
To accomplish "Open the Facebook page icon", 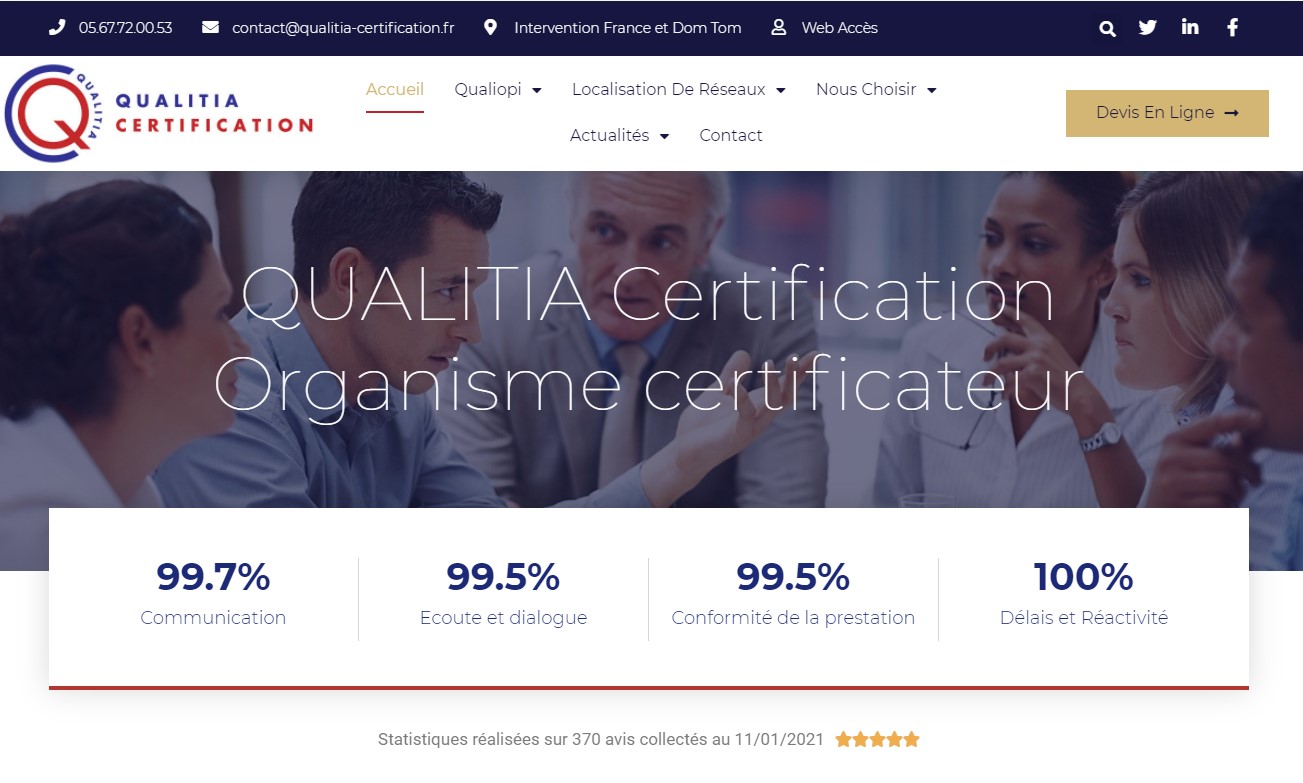I will [1231, 27].
